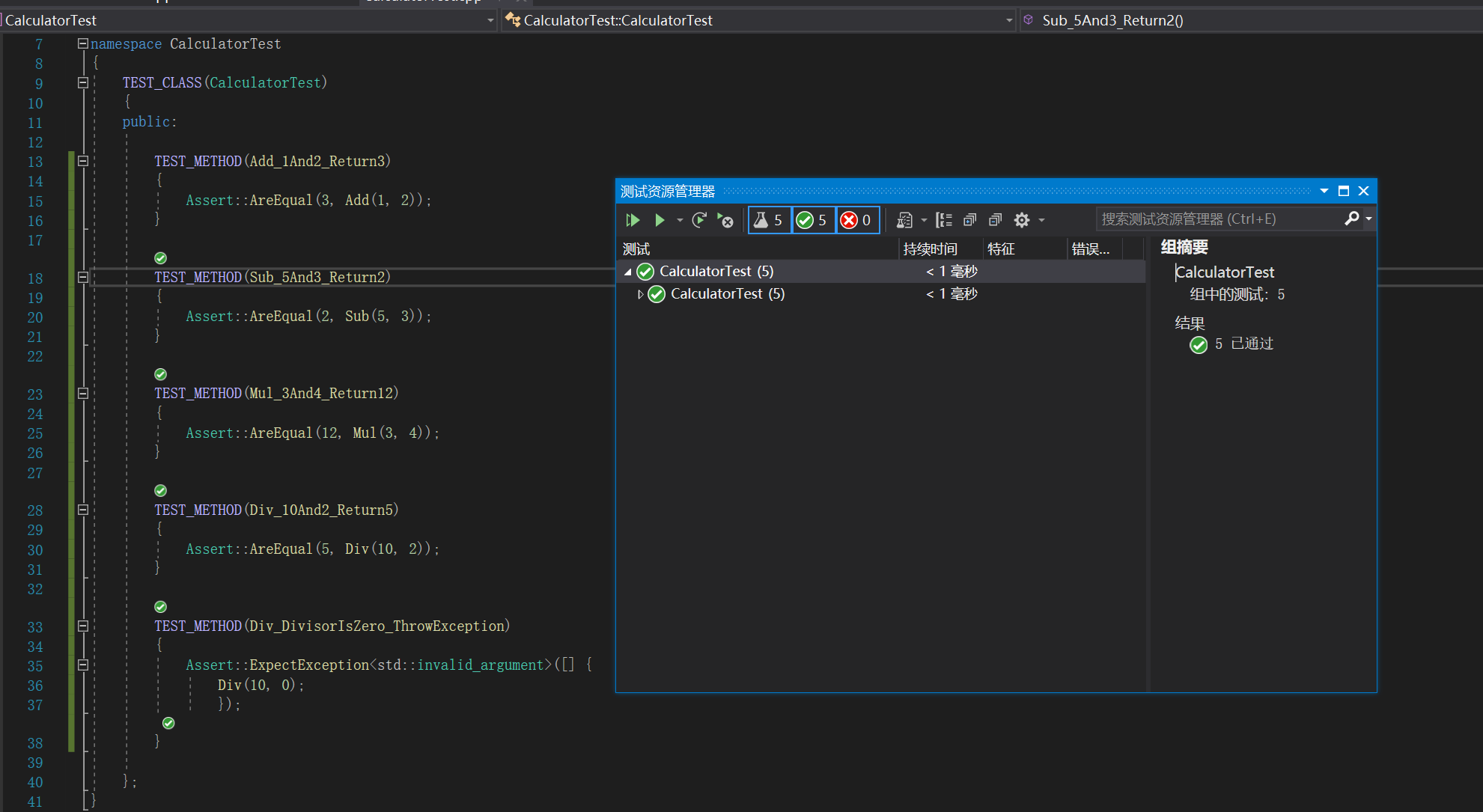This screenshot has width=1483, height=812.
Task: Open the playlist dropdown arrow
Action: (x=924, y=220)
